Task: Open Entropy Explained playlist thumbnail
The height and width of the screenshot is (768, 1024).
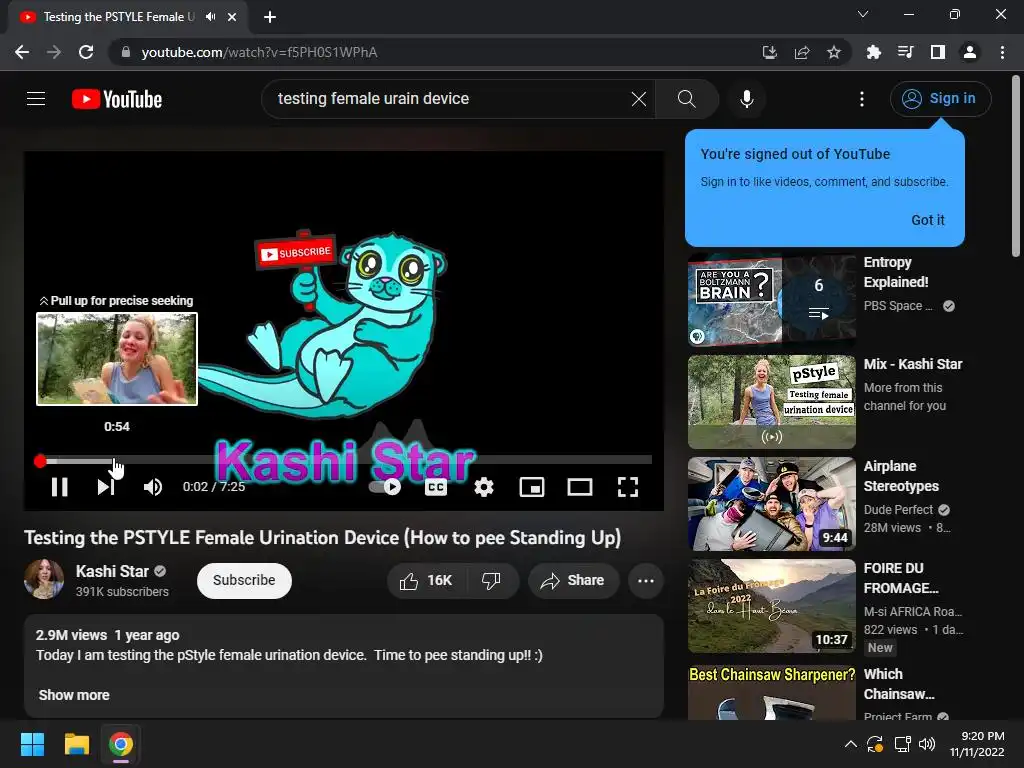Action: [x=772, y=300]
